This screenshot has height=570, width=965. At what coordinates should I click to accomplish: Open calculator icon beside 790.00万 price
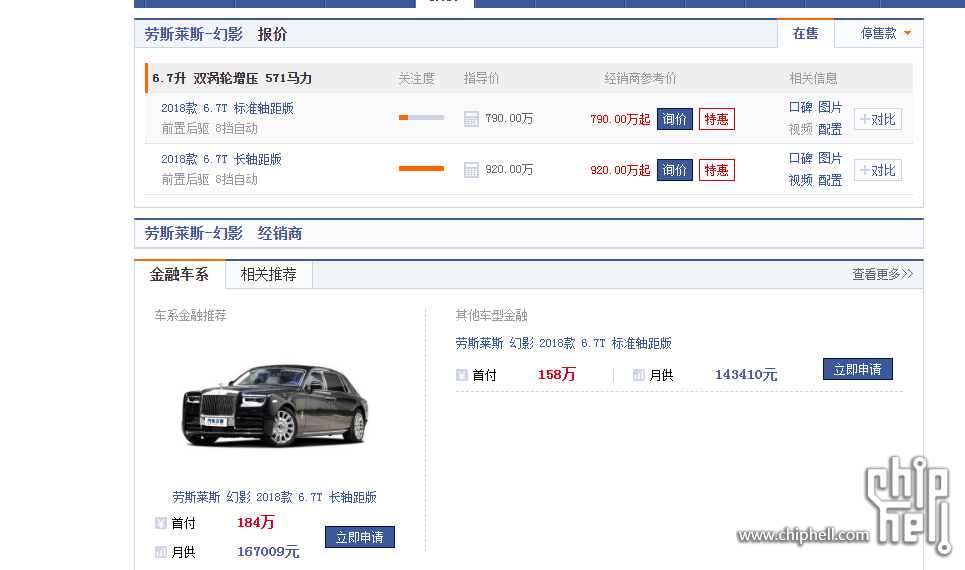pos(471,119)
